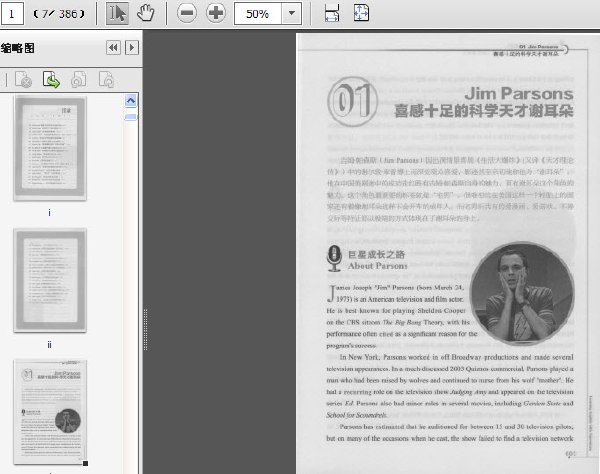This screenshot has width=600, height=474.
Task: Click the 巨星成长之路 section title
Action: point(376,254)
